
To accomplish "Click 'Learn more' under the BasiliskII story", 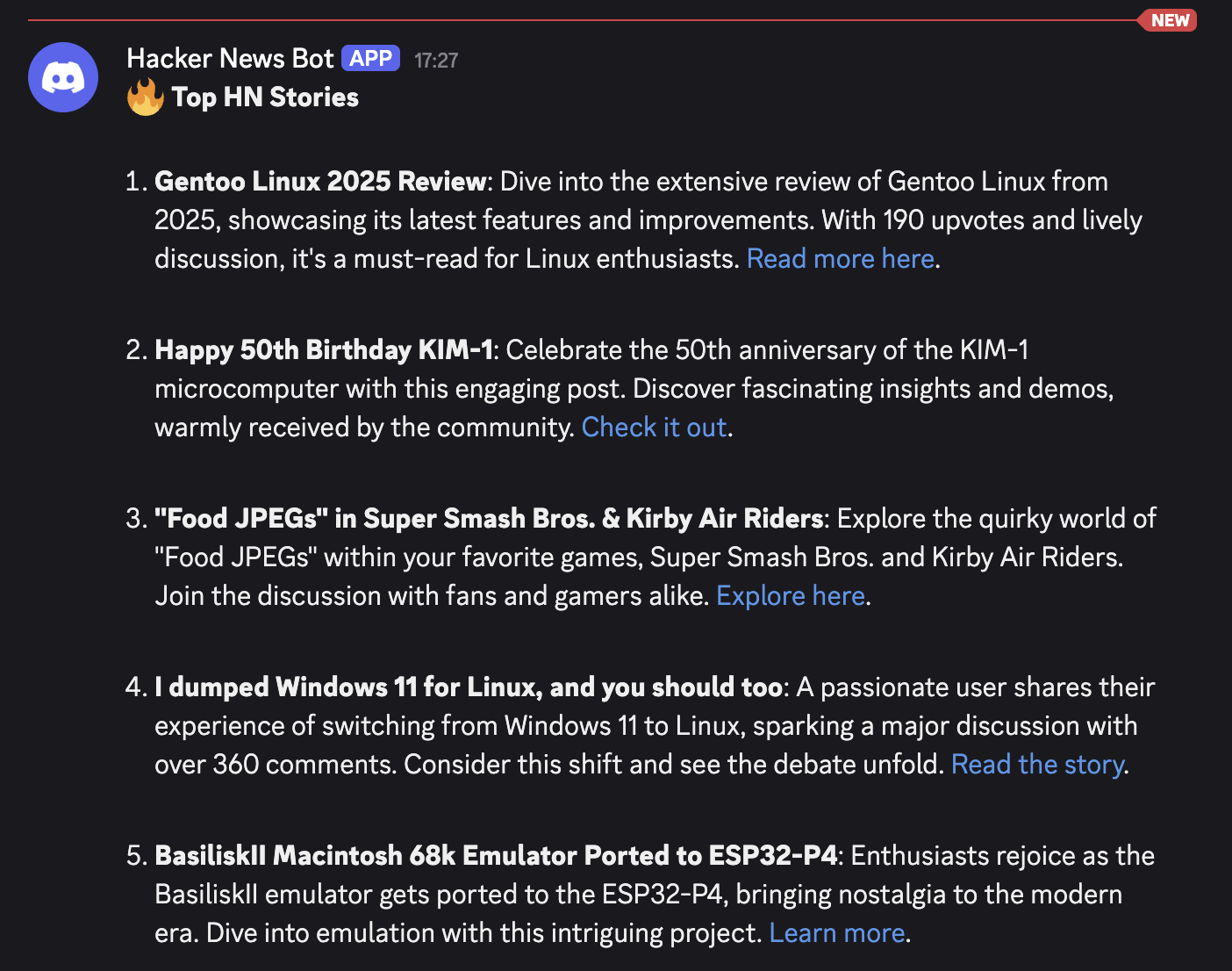I will click(x=836, y=932).
